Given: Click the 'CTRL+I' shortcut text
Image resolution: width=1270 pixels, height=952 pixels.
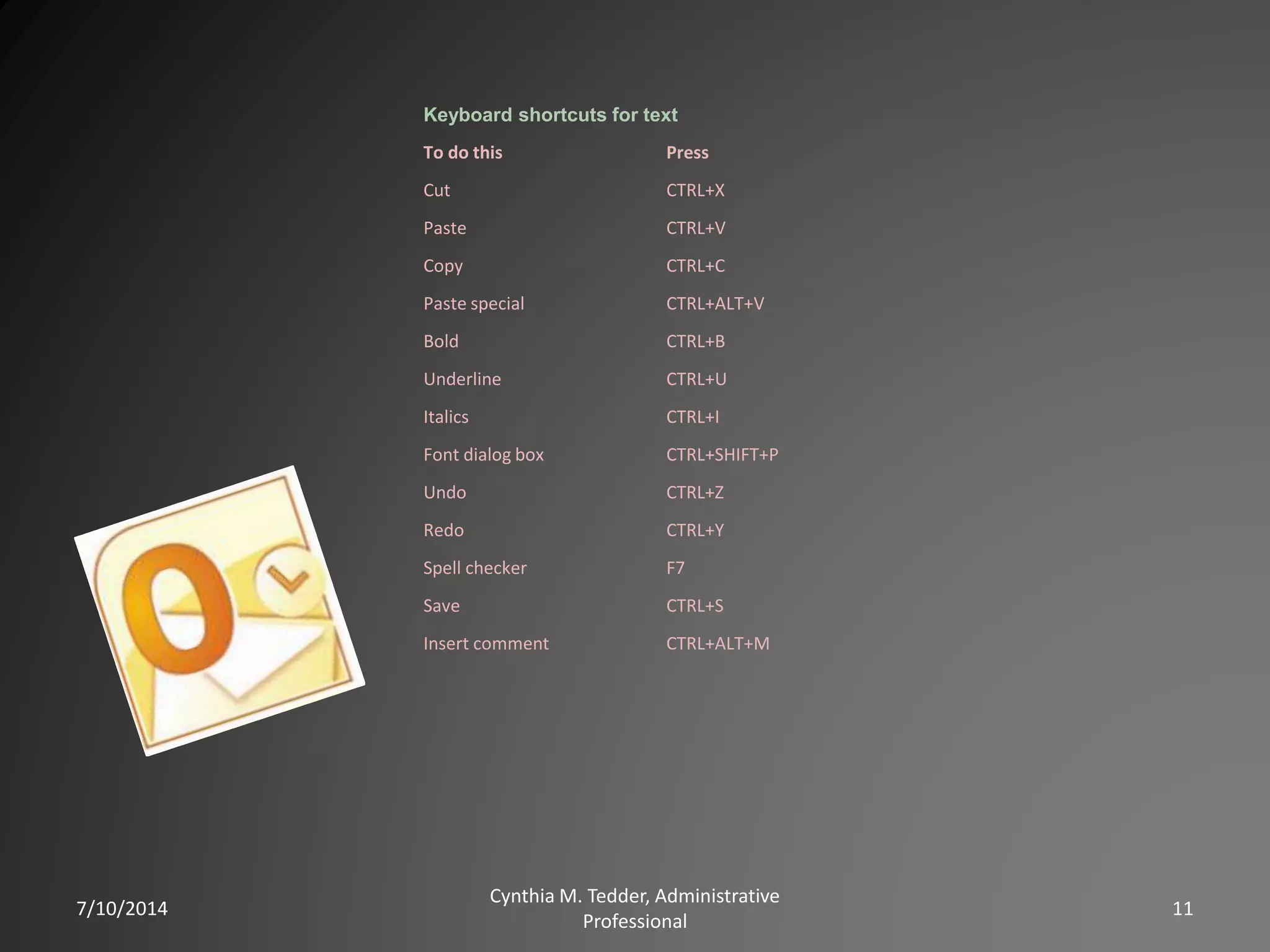Looking at the screenshot, I should (x=693, y=417).
